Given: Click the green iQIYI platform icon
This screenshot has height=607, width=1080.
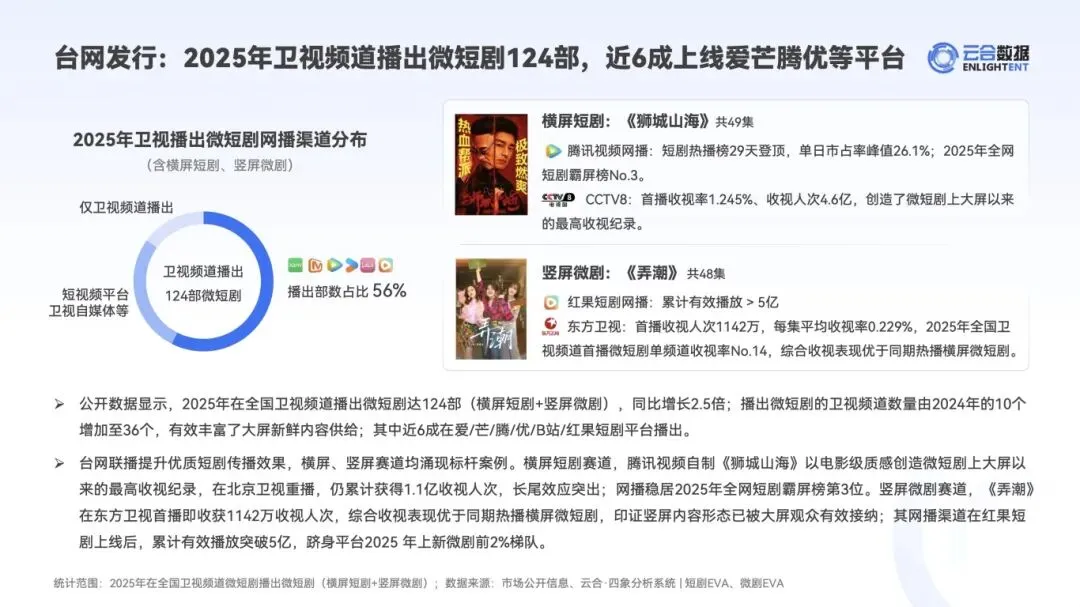Looking at the screenshot, I should [x=295, y=265].
